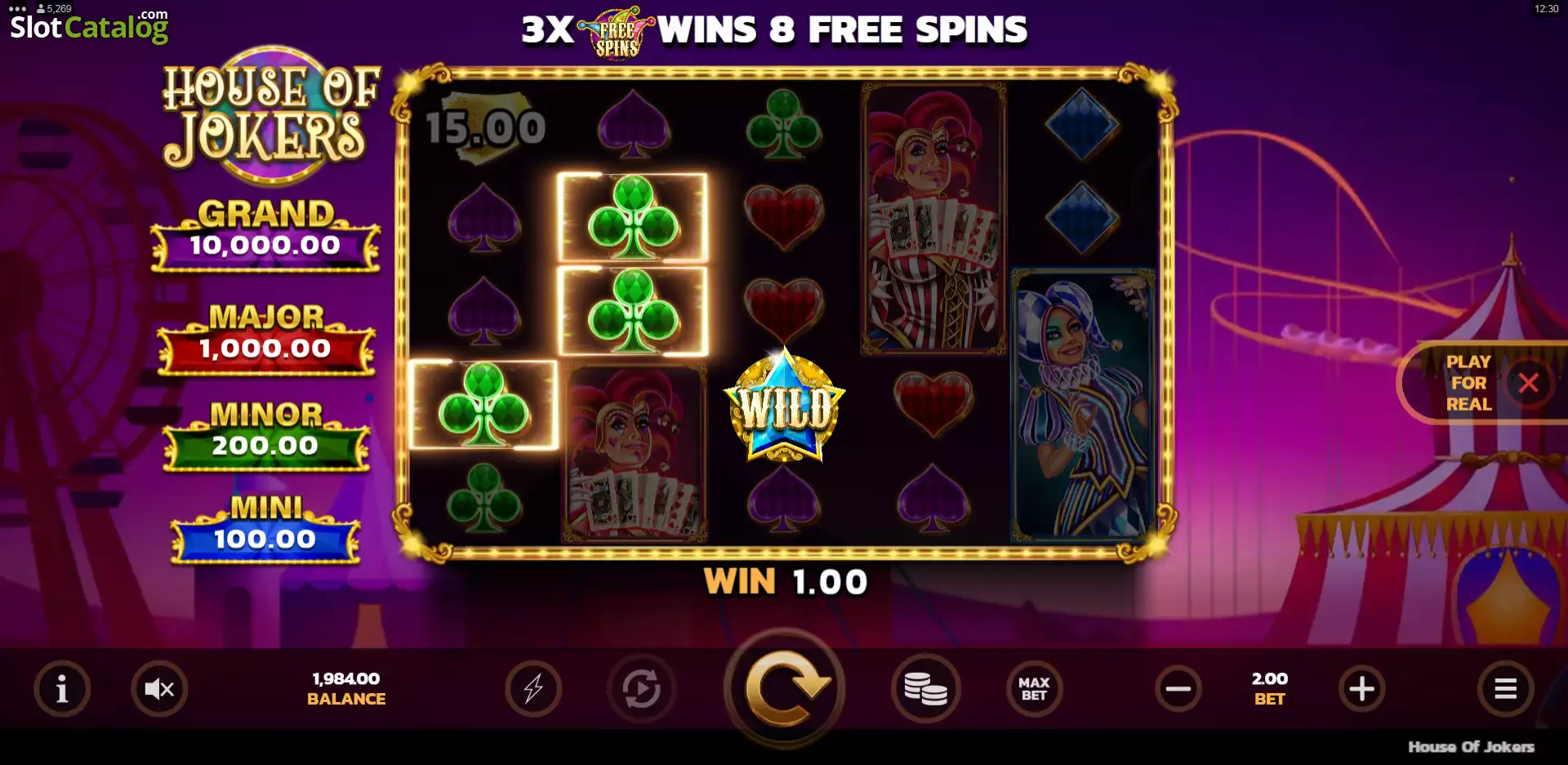The height and width of the screenshot is (765, 1568).
Task: Open the hamburger menu
Action: pos(1505,689)
